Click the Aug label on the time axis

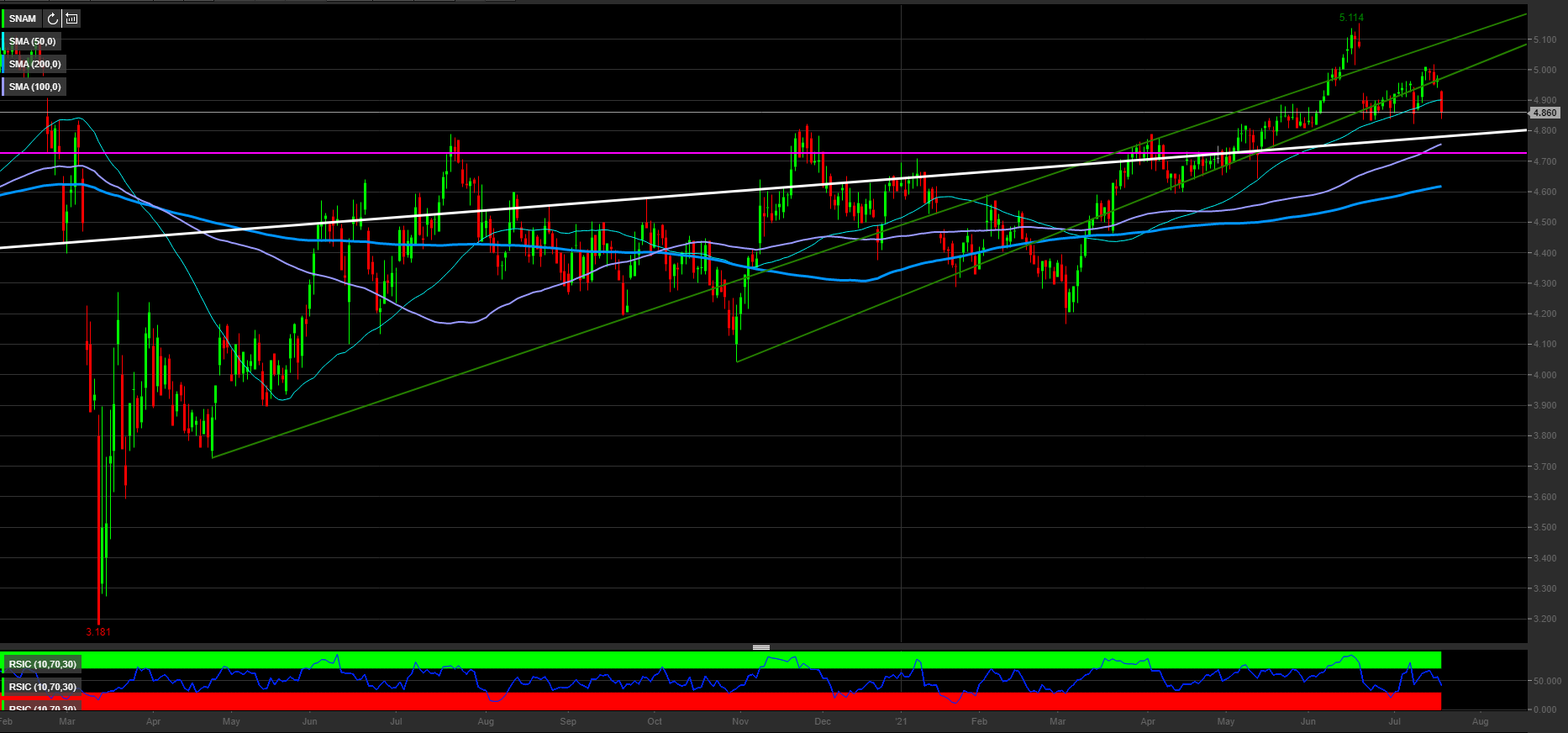(x=1480, y=721)
